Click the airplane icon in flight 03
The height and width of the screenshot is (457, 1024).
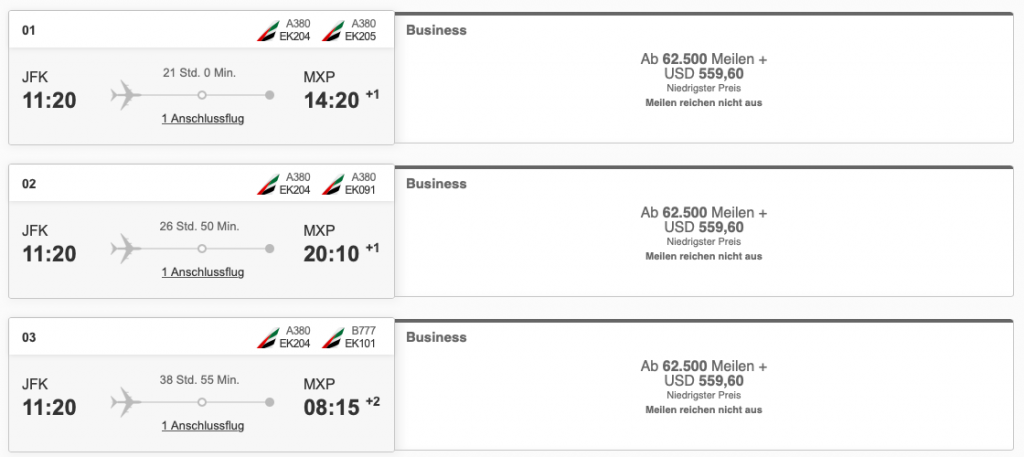click(x=125, y=402)
